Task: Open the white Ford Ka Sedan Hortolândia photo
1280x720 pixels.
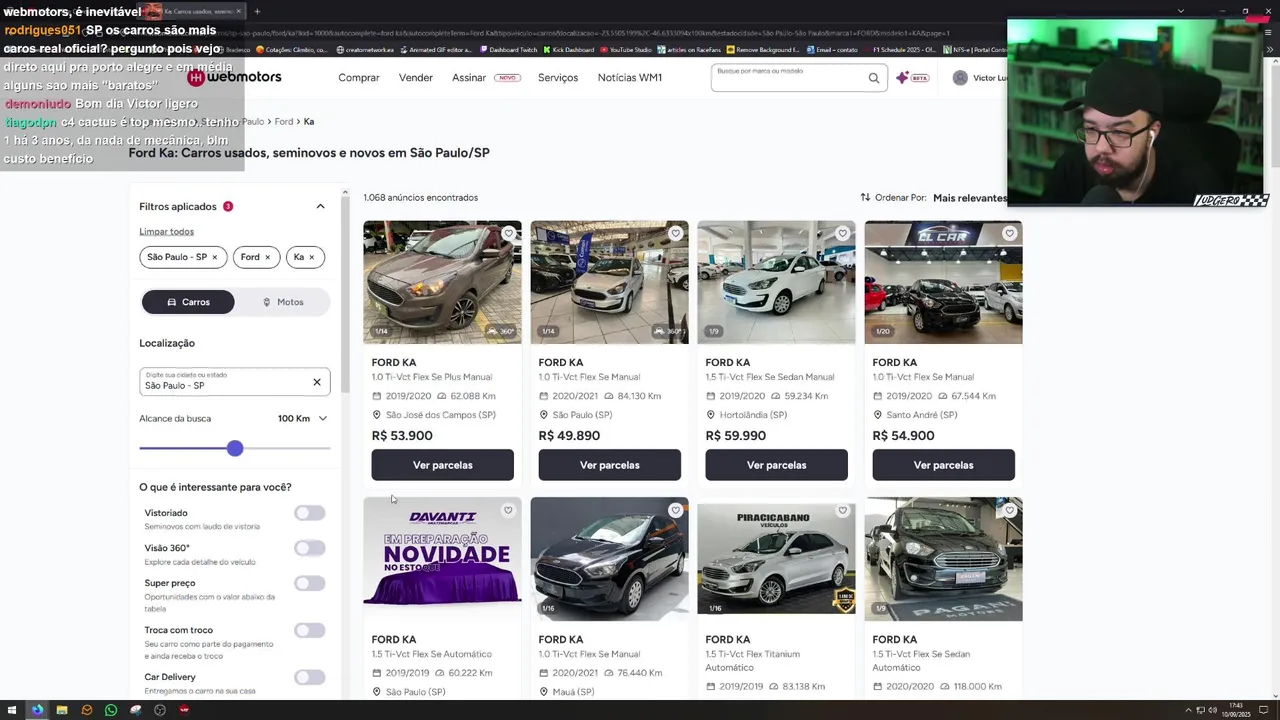Action: click(x=776, y=283)
